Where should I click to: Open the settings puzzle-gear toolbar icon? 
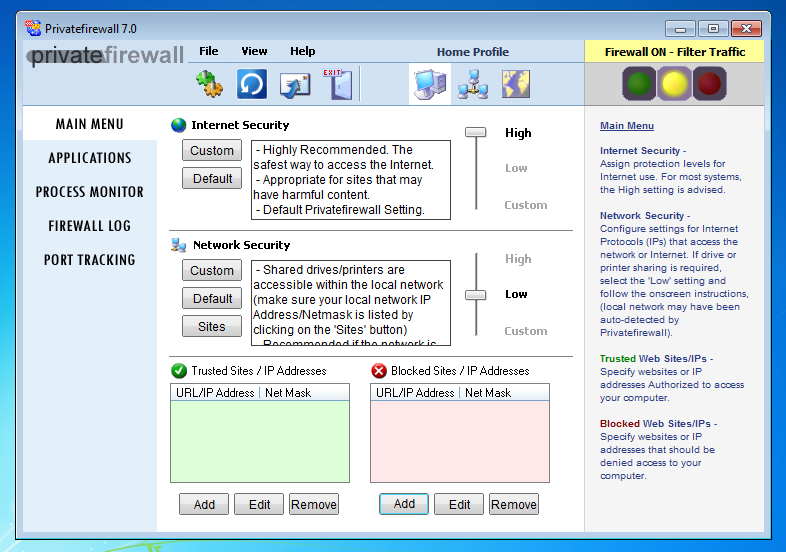click(210, 84)
